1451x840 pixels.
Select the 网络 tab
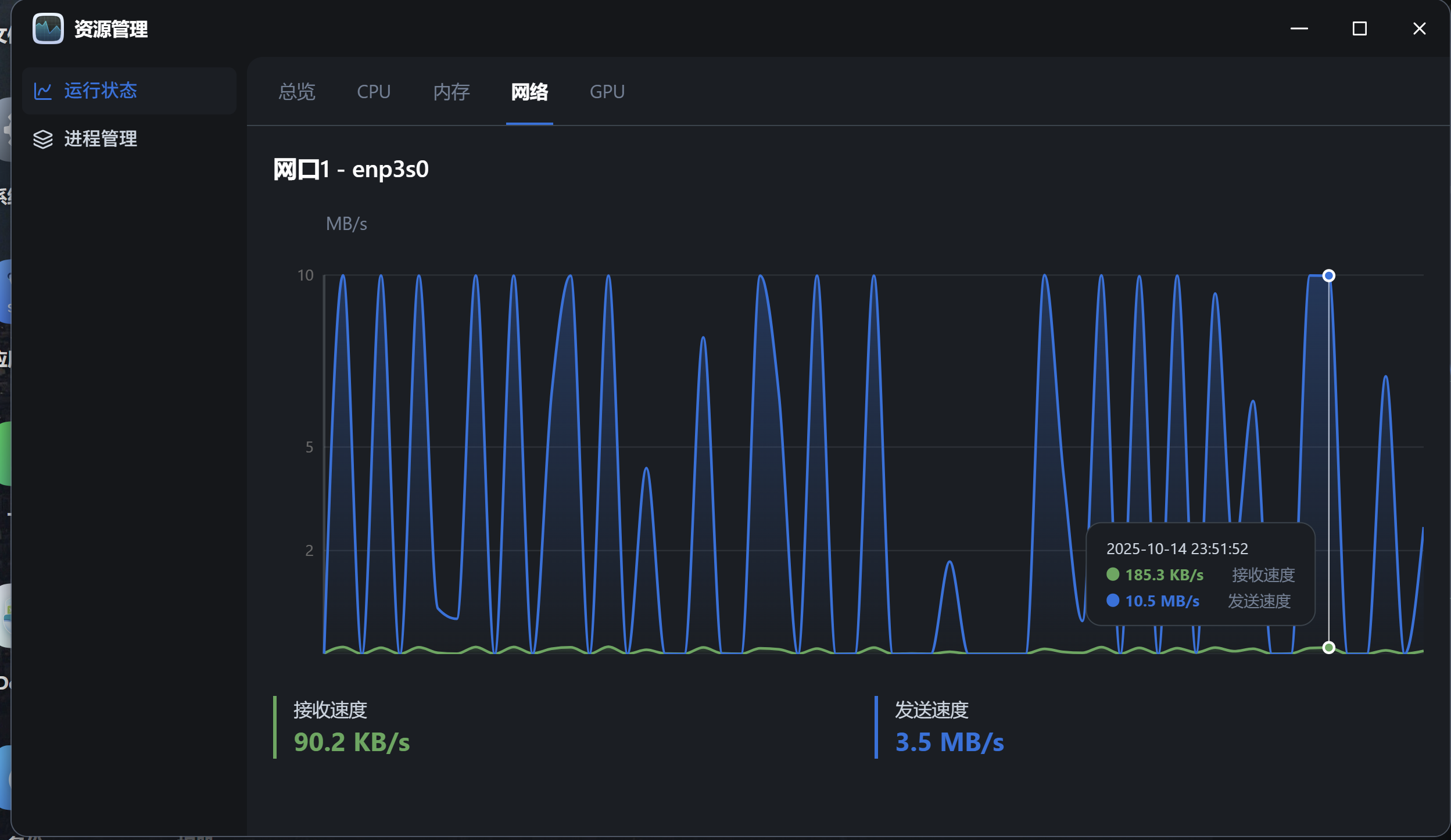tap(529, 92)
